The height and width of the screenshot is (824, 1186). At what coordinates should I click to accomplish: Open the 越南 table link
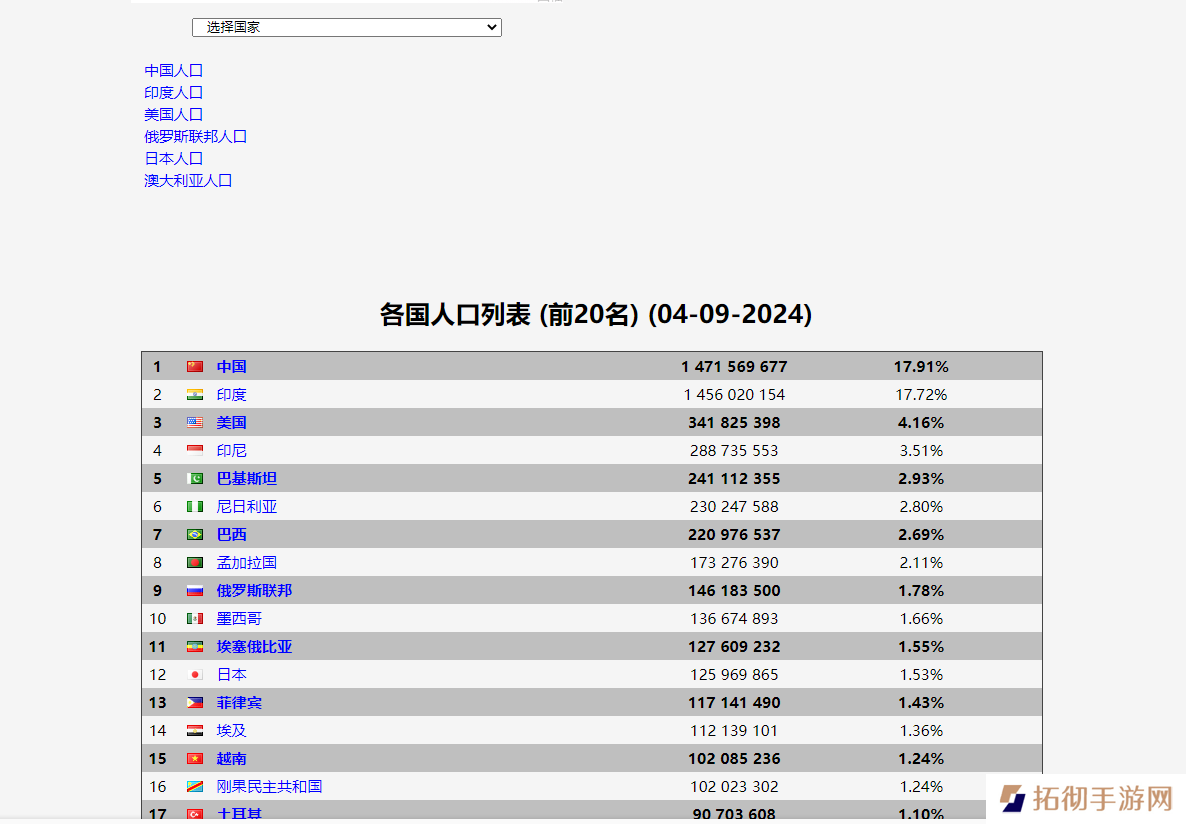(232, 759)
